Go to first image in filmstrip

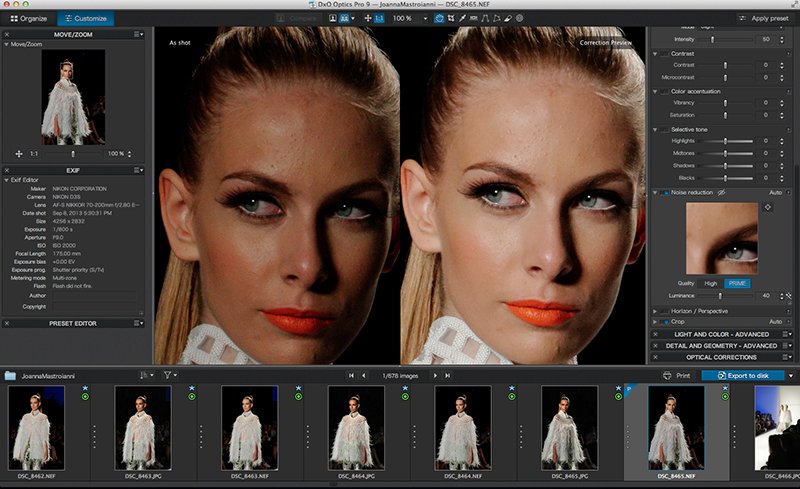point(351,376)
